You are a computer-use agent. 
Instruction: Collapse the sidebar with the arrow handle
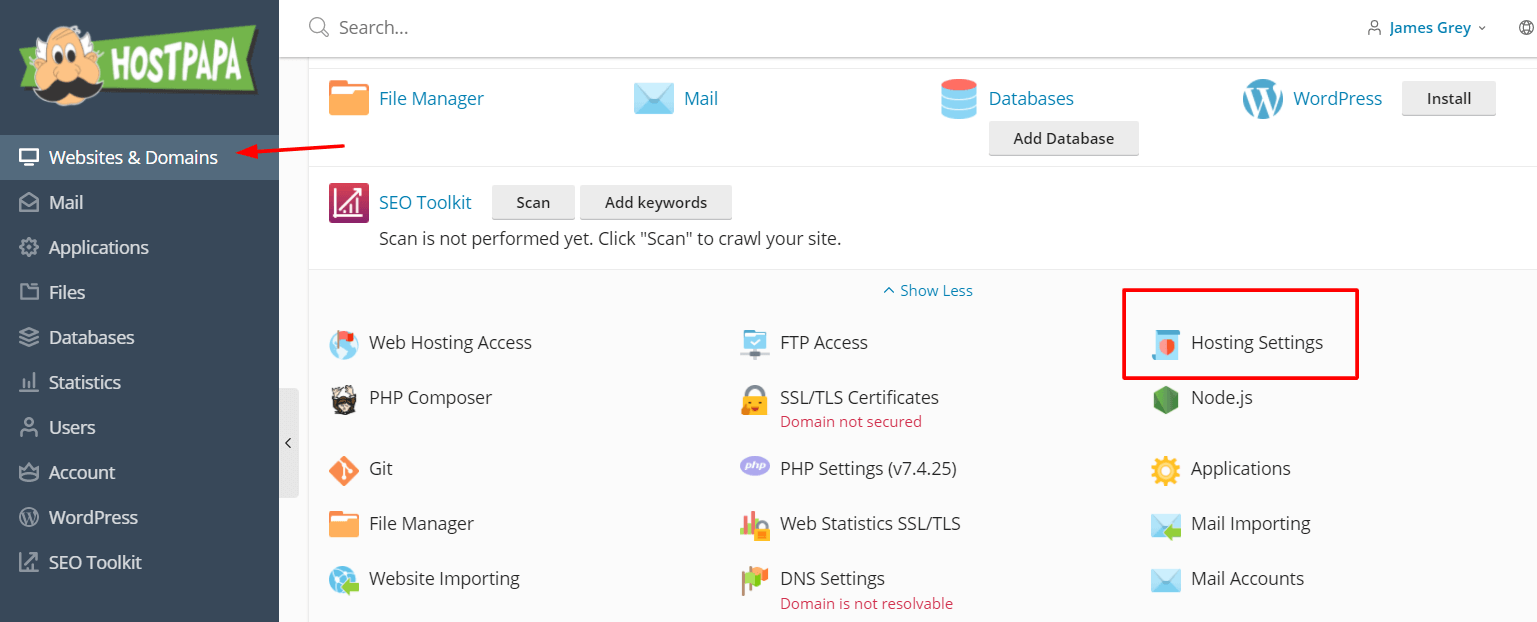point(288,443)
